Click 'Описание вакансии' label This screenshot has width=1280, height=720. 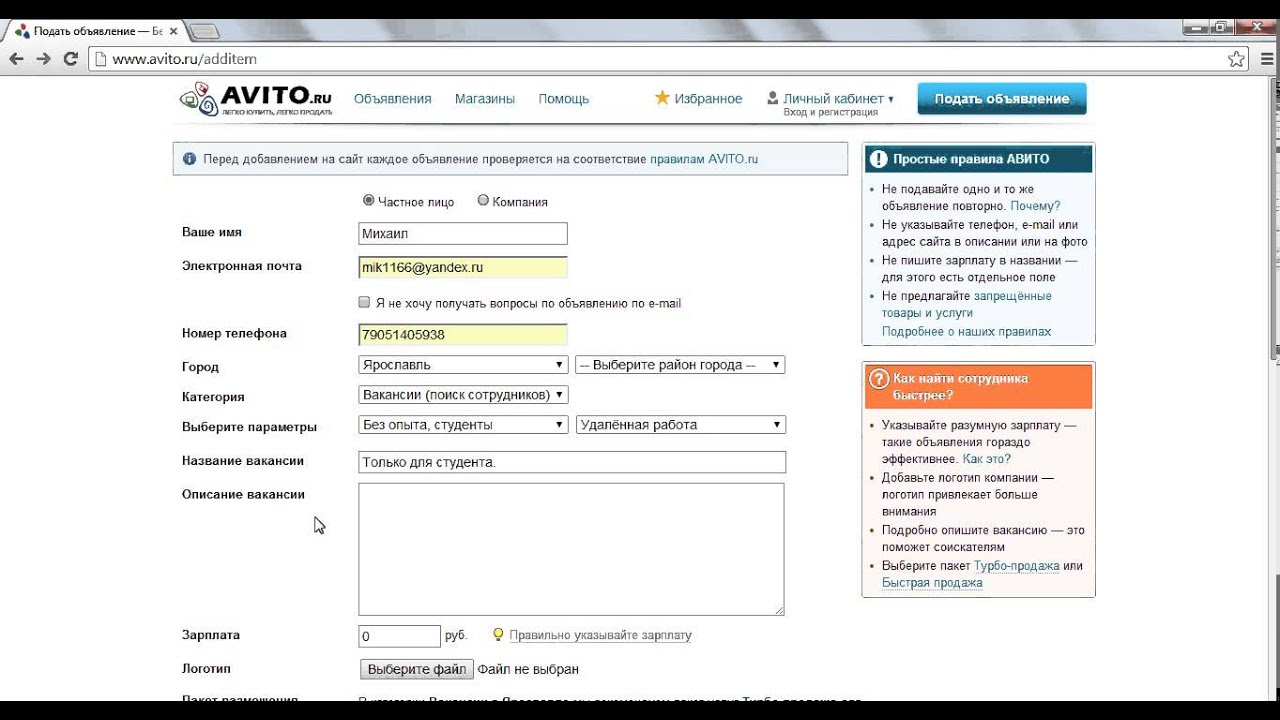point(243,494)
